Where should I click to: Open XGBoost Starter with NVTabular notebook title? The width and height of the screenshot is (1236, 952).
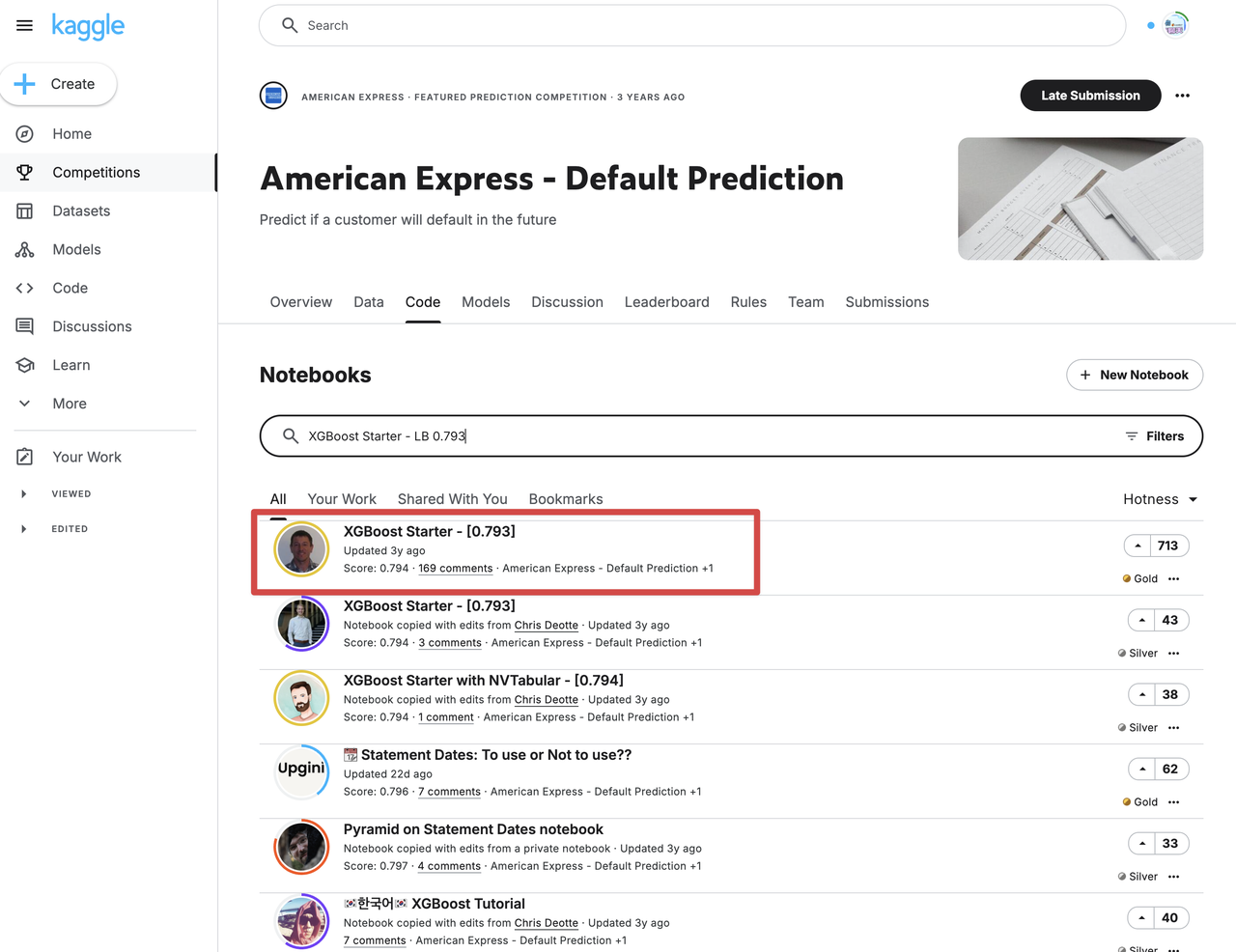tap(484, 681)
